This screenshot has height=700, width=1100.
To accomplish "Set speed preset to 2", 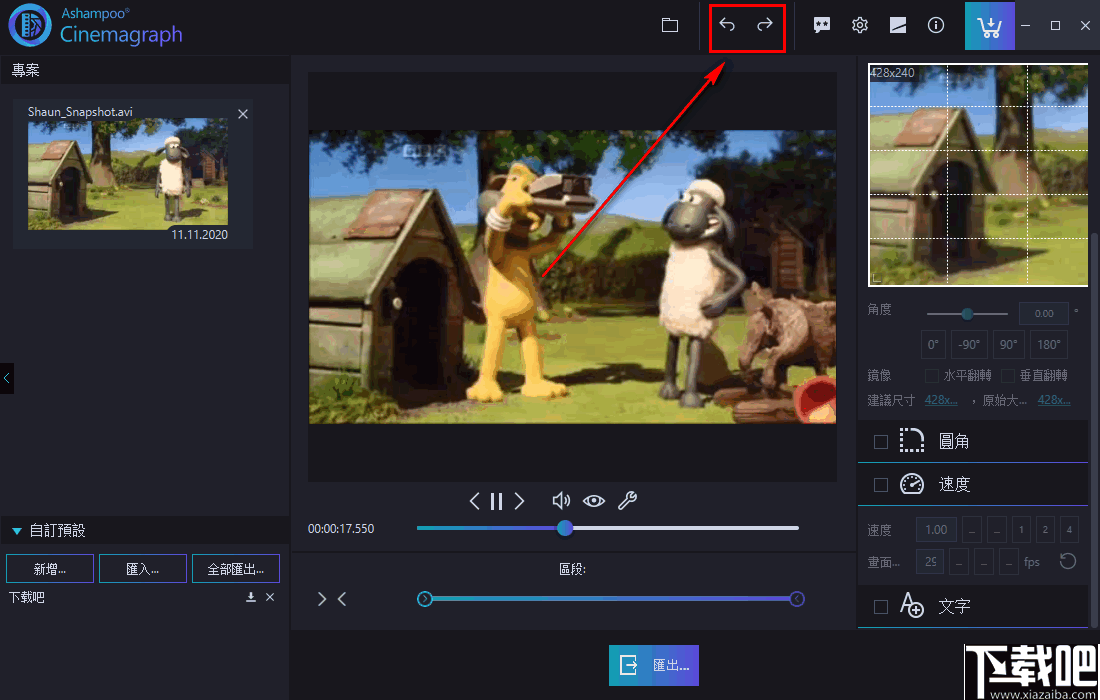I will [x=1045, y=530].
